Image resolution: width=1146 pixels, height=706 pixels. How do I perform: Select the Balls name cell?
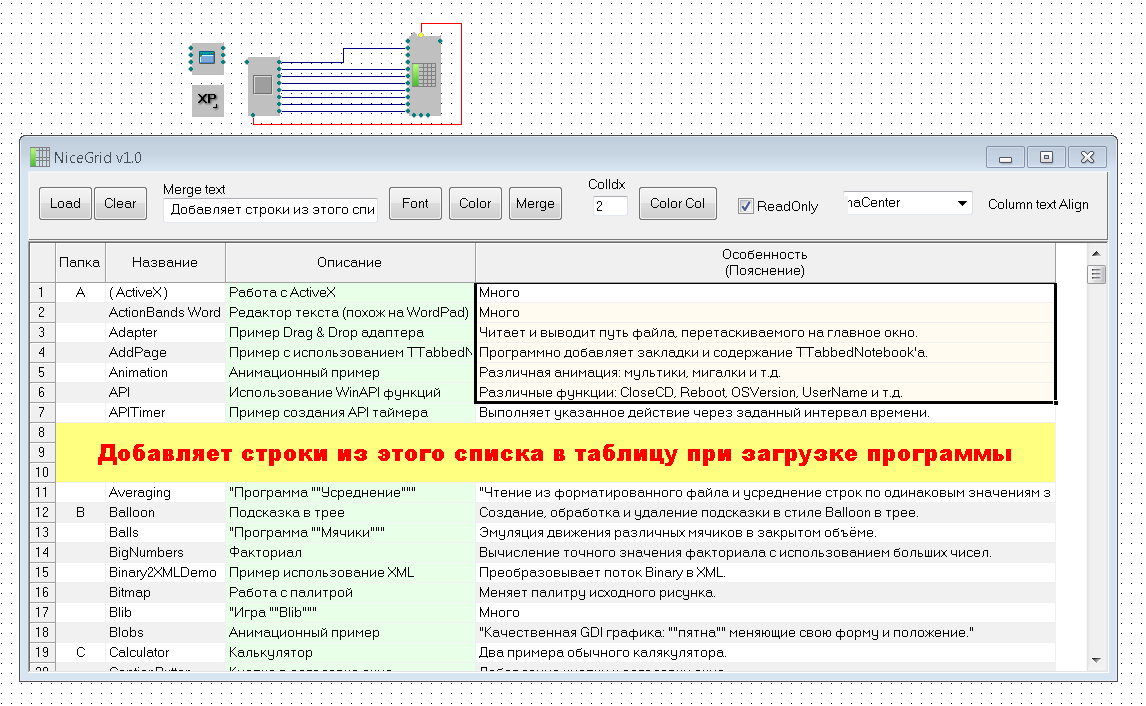(165, 533)
